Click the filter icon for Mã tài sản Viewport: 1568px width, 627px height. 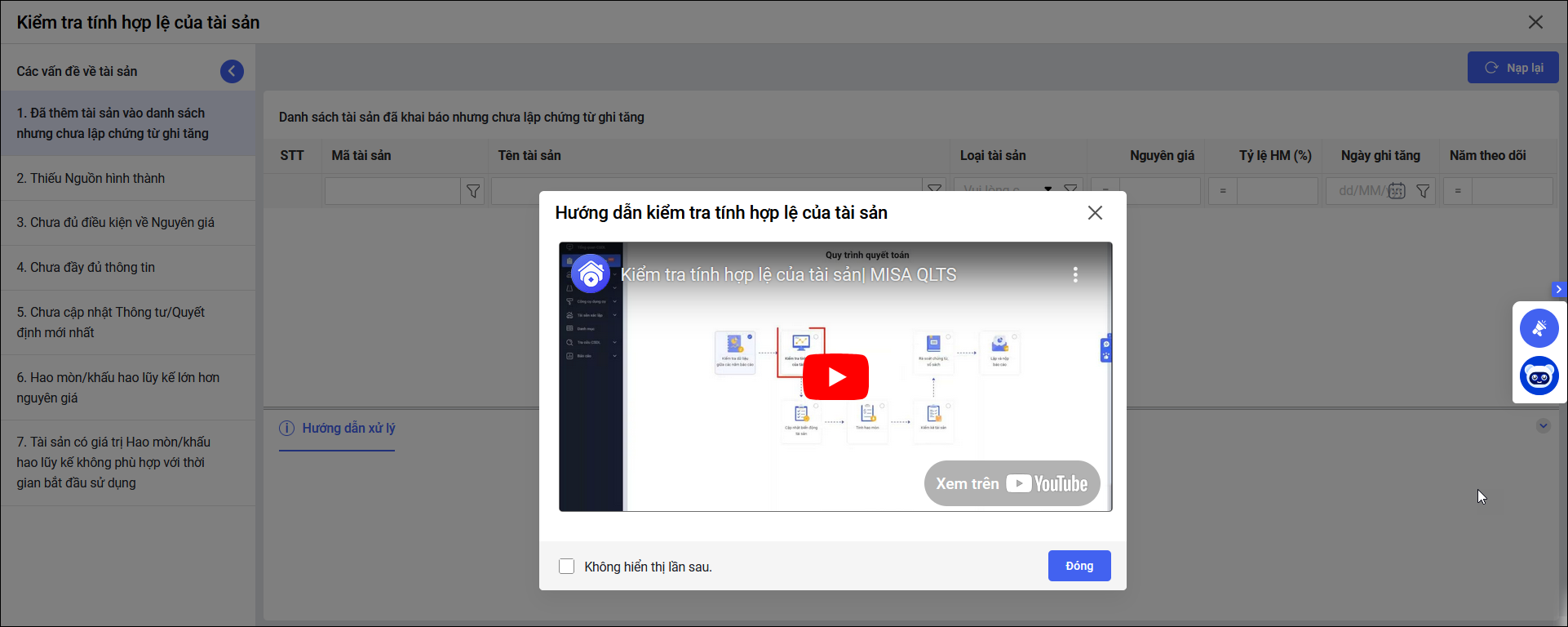[x=473, y=191]
